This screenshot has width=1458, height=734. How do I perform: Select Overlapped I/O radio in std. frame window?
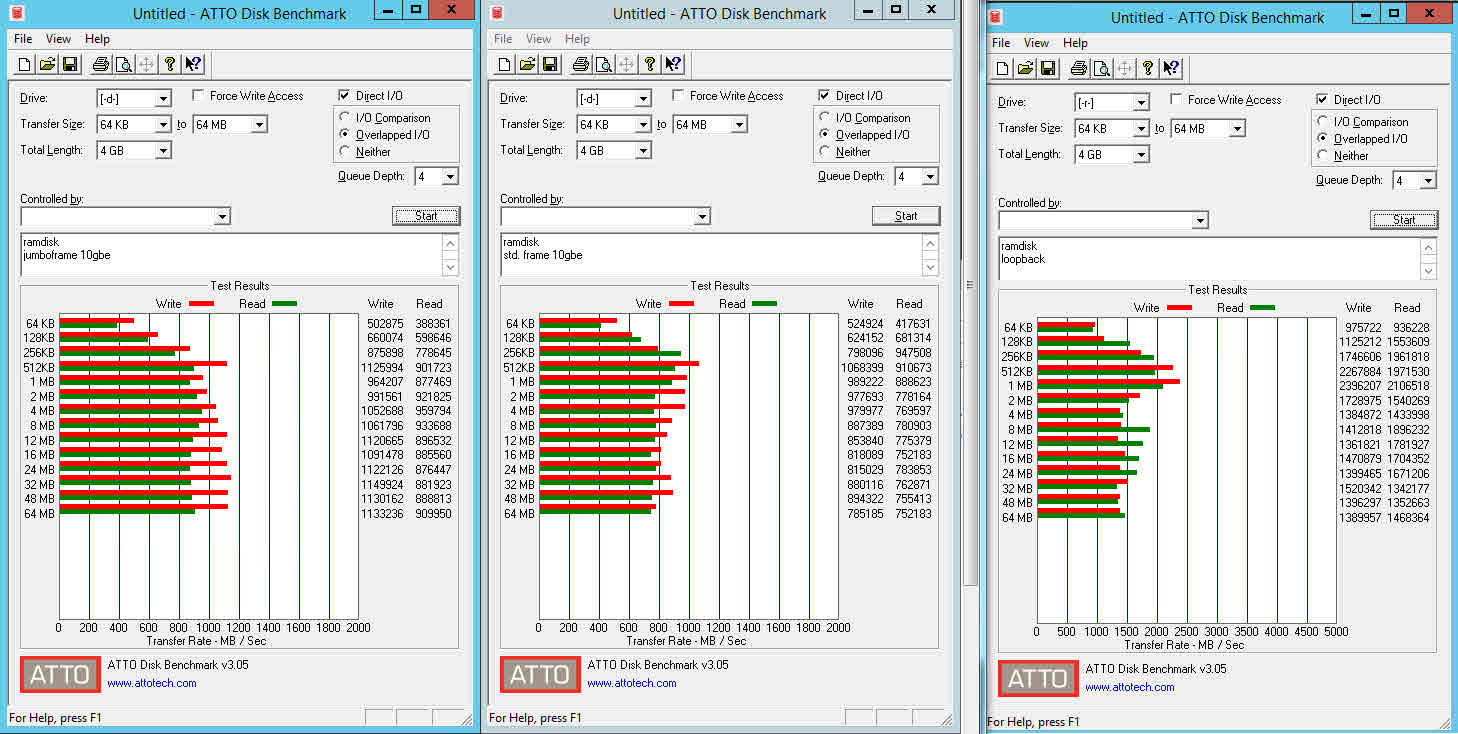(825, 135)
